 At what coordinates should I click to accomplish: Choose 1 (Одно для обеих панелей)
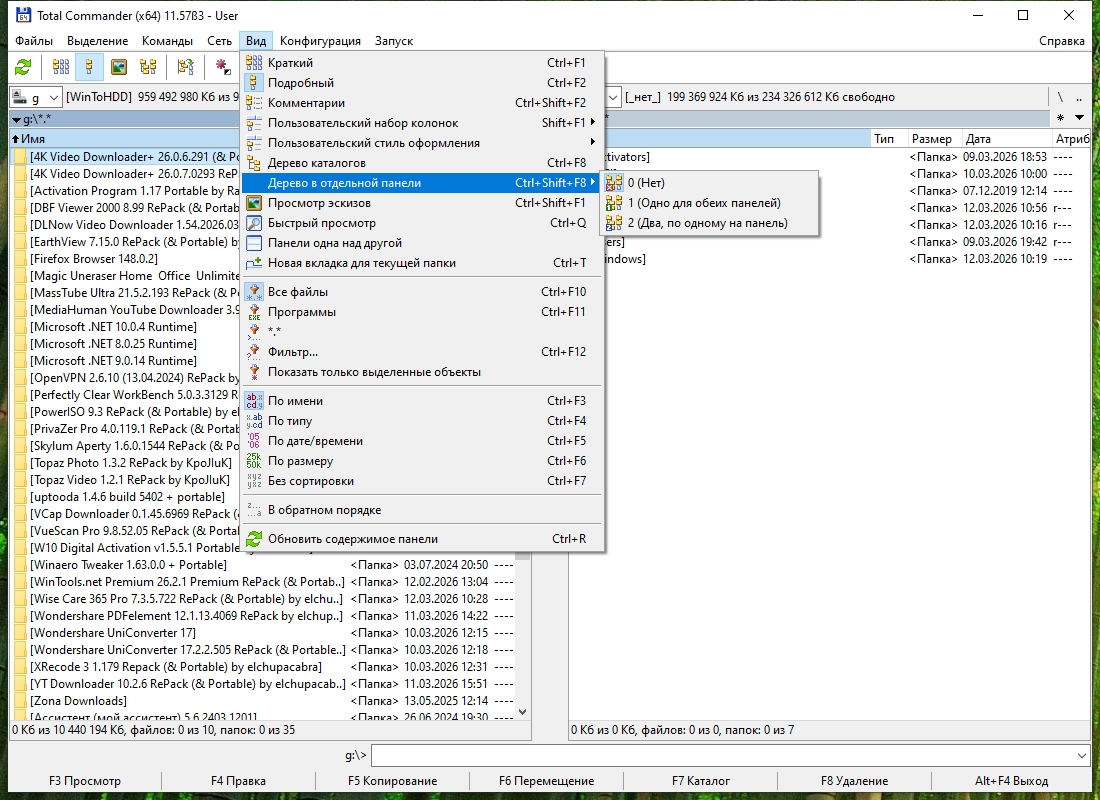pyautogui.click(x=709, y=203)
